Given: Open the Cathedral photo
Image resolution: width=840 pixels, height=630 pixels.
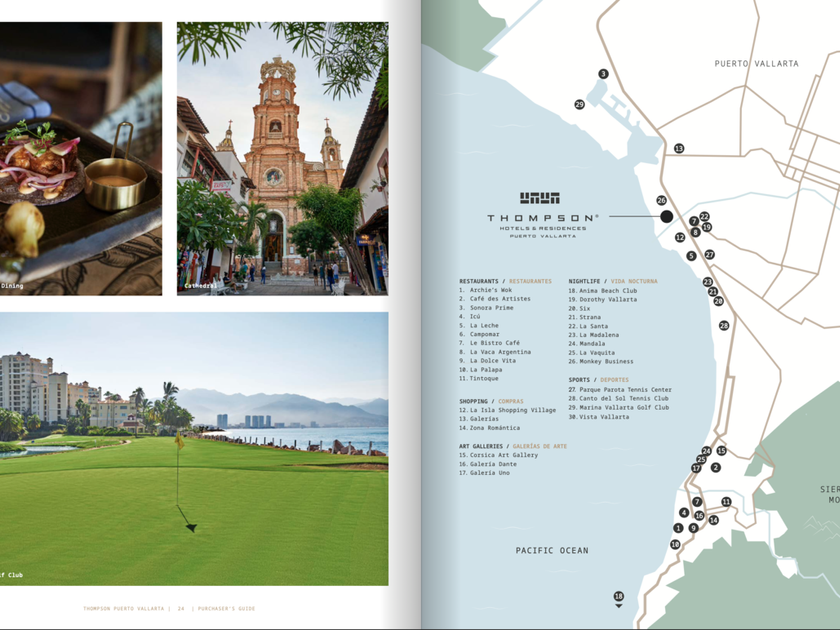Looking at the screenshot, I should point(283,159).
